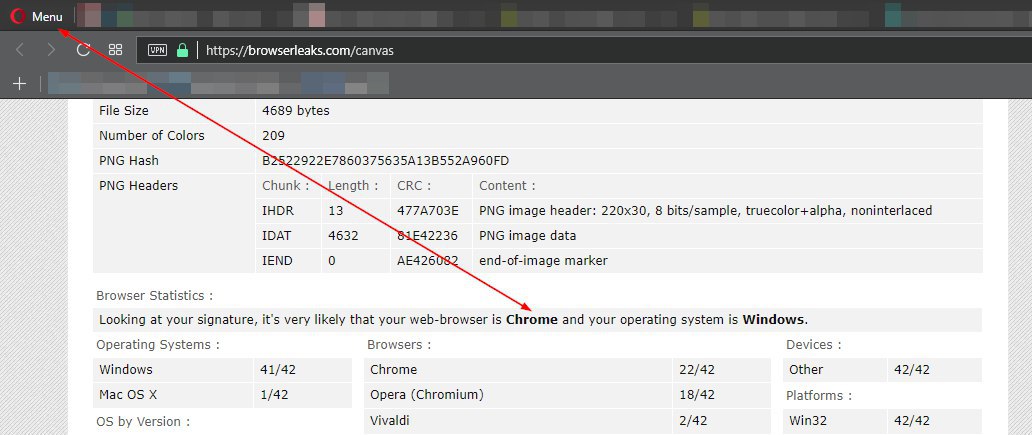The image size is (1032, 435).
Task: Select the Number of Colors value 209
Action: (273, 136)
